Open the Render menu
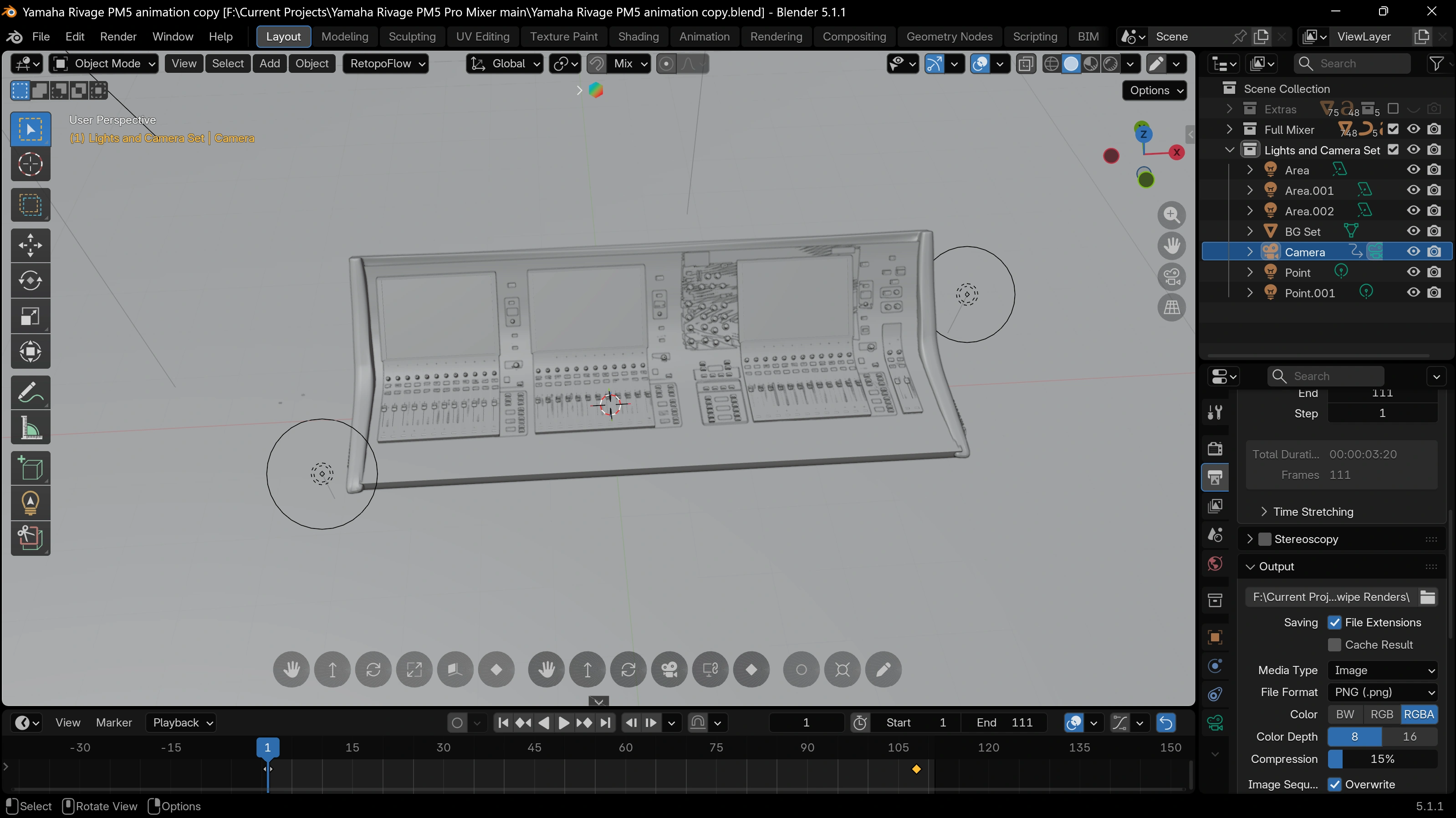This screenshot has height=818, width=1456. tap(118, 37)
